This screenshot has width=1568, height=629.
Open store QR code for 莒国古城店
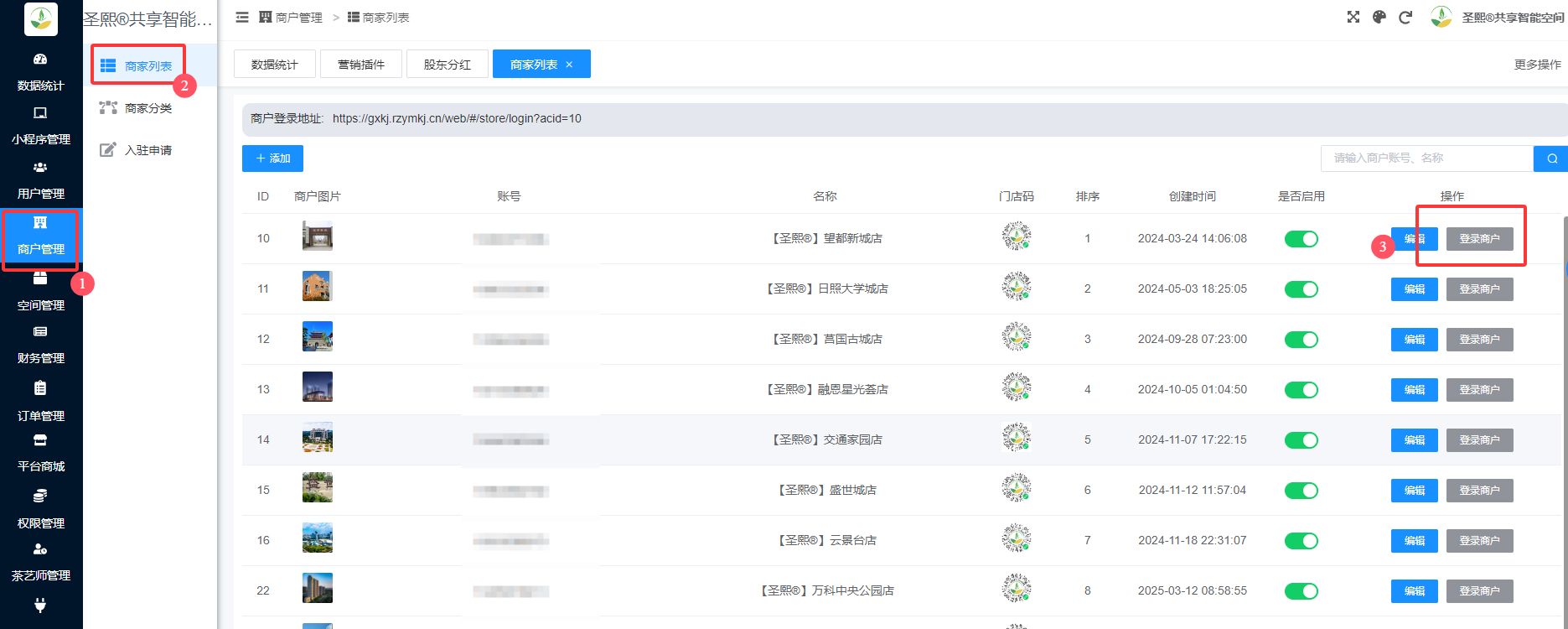1017,337
